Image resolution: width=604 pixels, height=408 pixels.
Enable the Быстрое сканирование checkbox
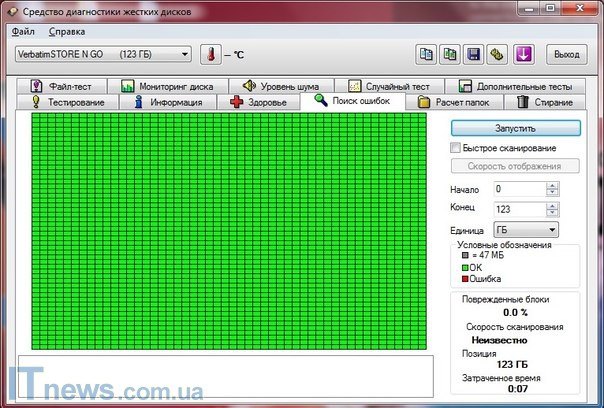pos(456,148)
